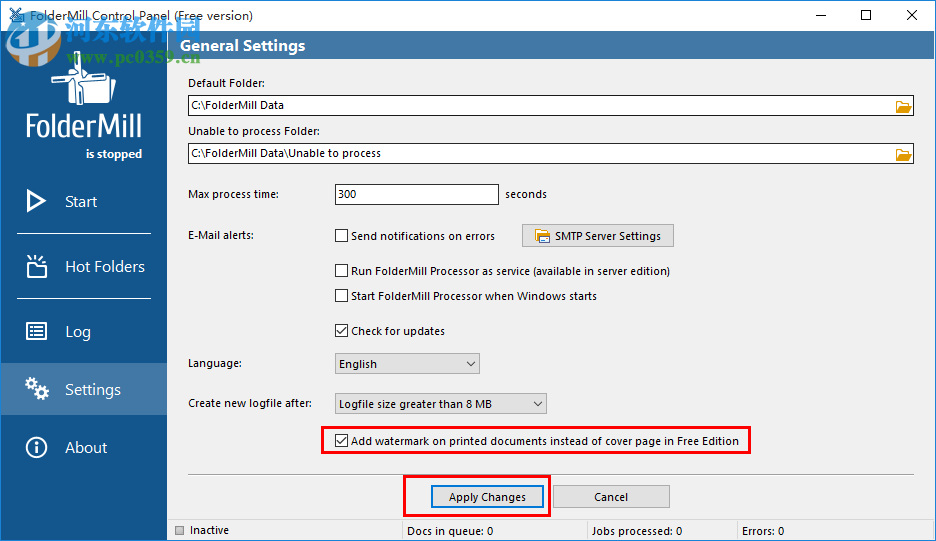
Task: Click the Cancel button
Action: tap(611, 497)
